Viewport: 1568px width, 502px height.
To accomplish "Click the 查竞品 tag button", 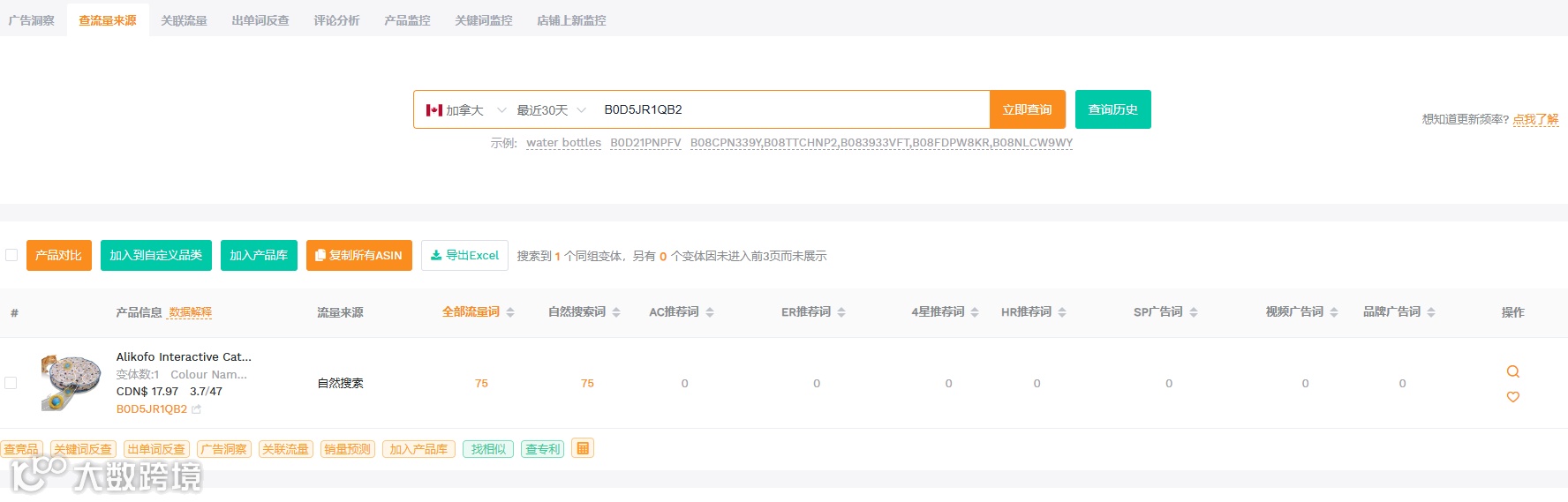I will [x=21, y=449].
